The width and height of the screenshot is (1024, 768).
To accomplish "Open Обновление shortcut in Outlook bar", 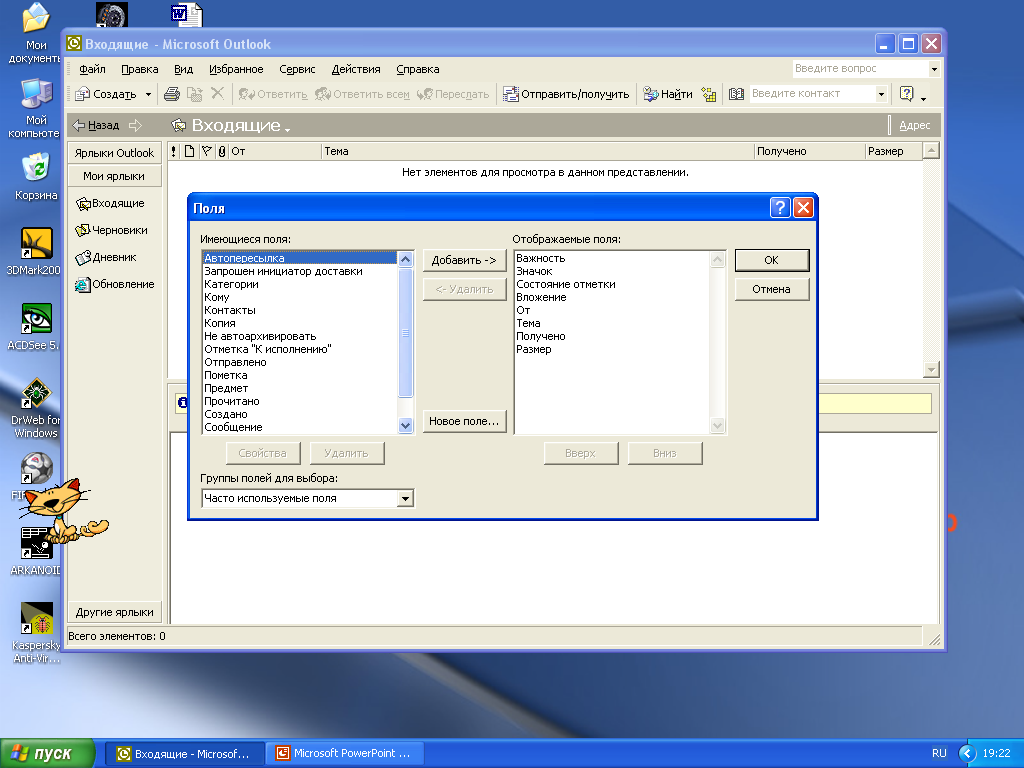I will coord(114,284).
